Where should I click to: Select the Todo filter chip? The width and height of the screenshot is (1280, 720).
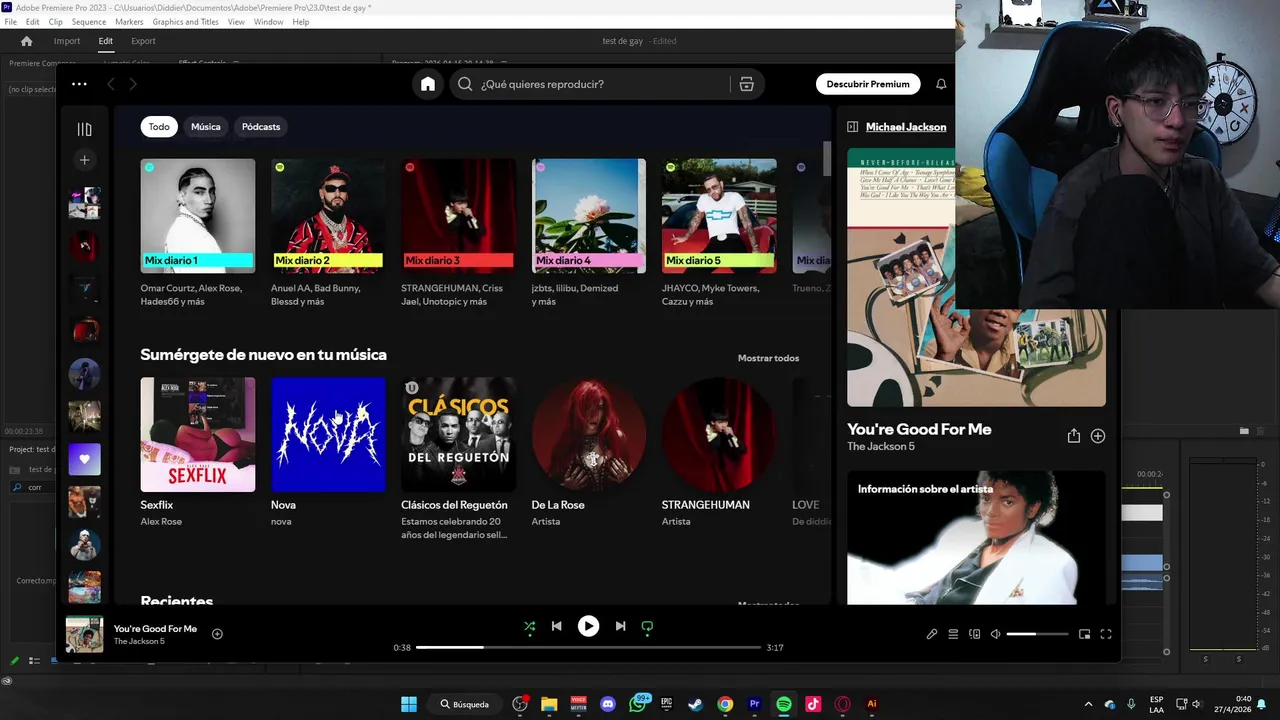[x=159, y=127]
